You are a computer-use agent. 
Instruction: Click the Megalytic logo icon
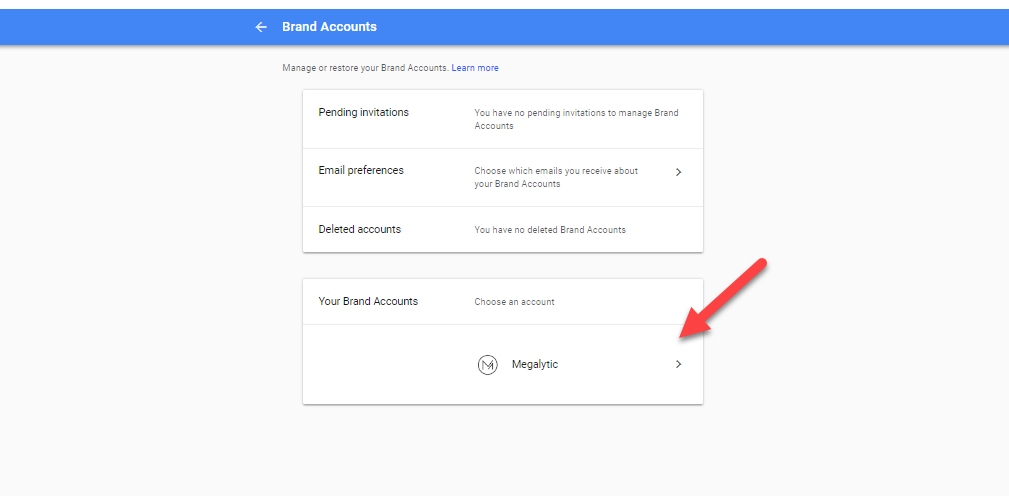pyautogui.click(x=487, y=365)
